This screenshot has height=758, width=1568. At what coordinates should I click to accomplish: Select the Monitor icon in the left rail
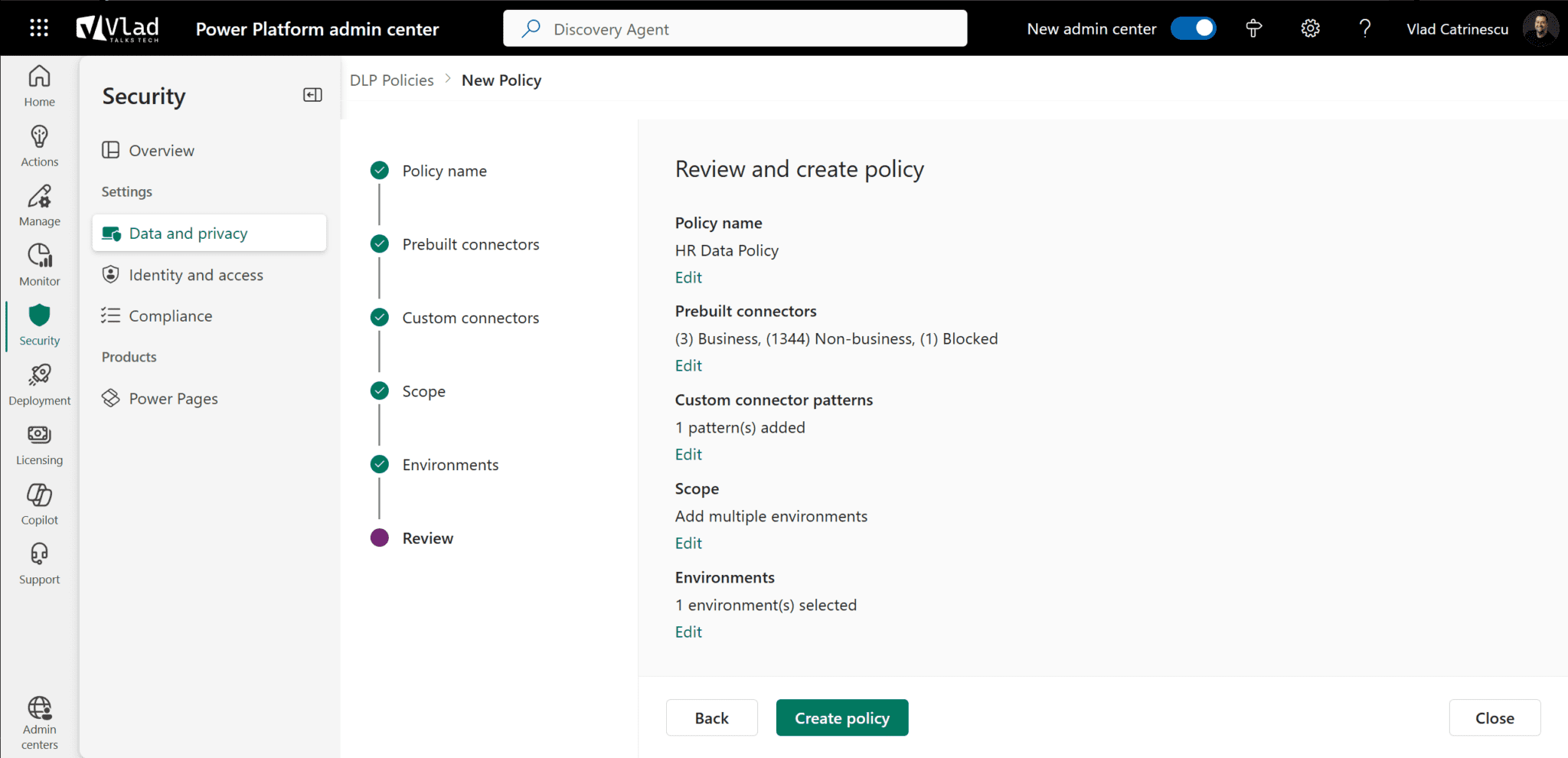38,263
